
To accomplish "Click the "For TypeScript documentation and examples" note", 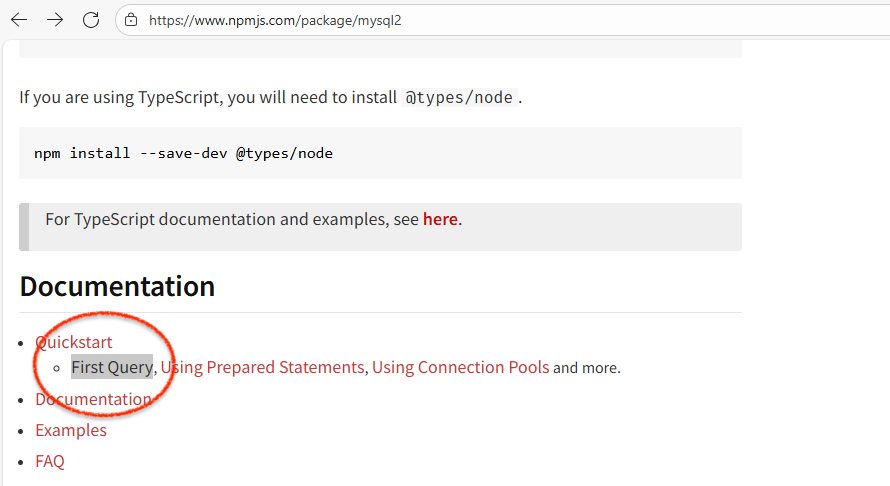I will coord(232,219).
